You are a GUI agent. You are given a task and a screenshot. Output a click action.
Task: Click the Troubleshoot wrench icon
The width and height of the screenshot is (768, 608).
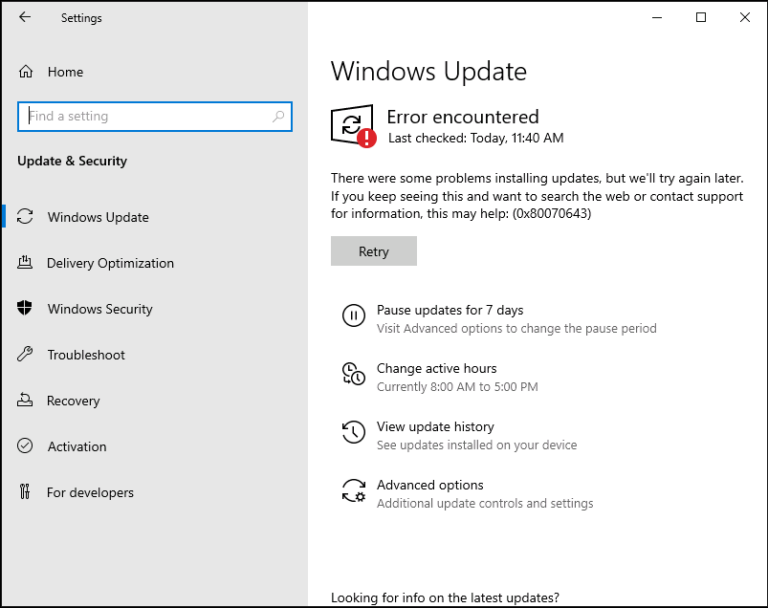pyautogui.click(x=26, y=355)
